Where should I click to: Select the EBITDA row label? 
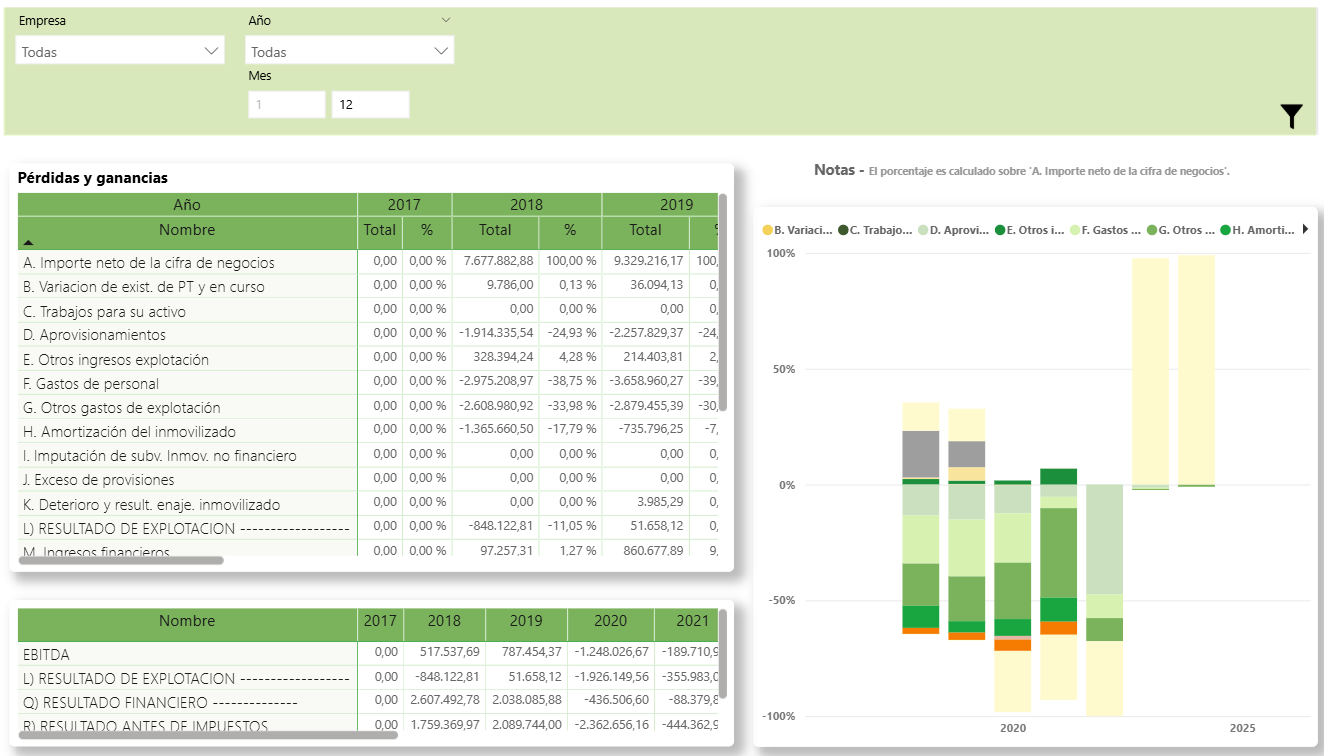(46, 654)
